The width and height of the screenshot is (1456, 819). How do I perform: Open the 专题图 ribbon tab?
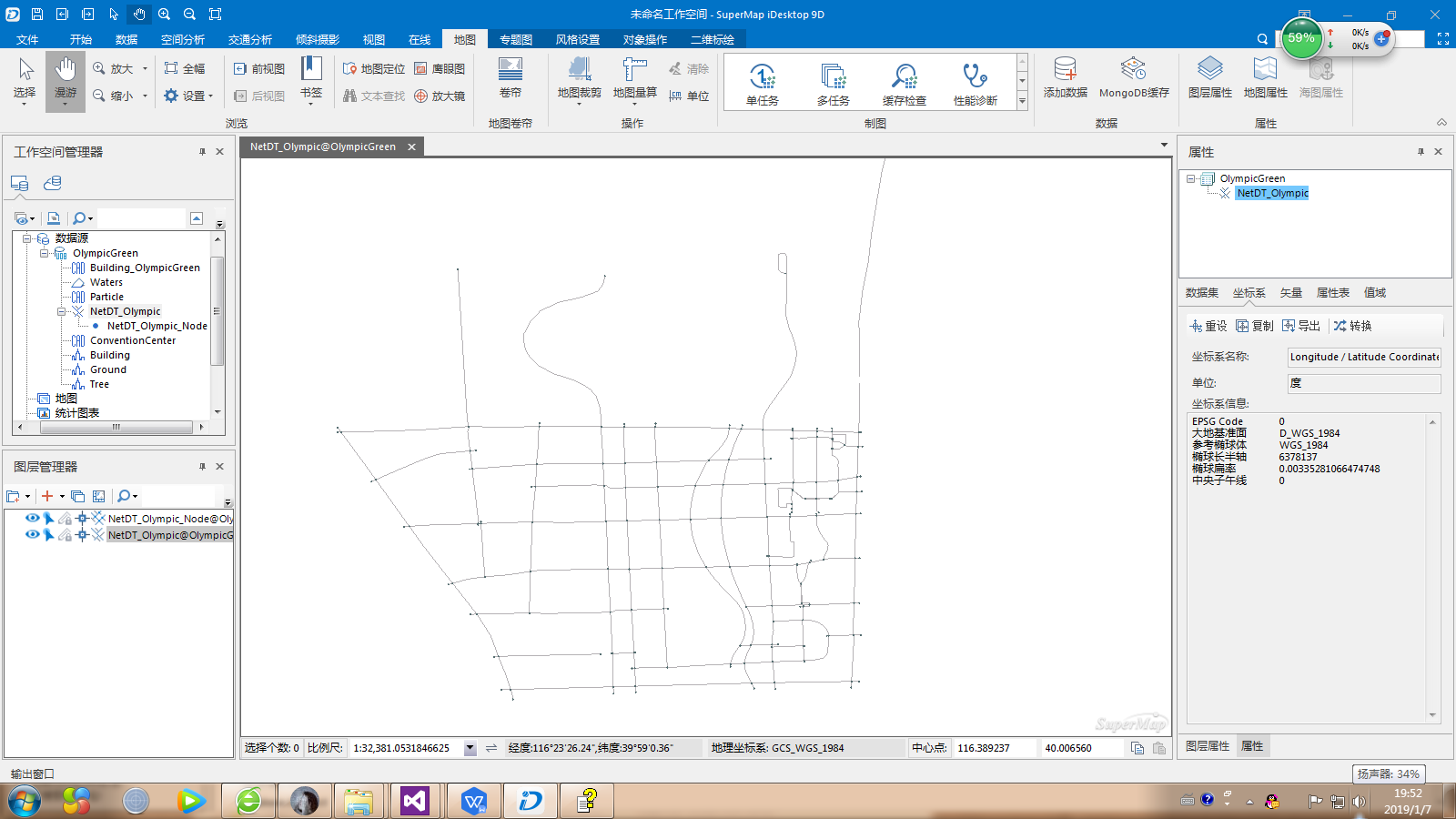516,39
